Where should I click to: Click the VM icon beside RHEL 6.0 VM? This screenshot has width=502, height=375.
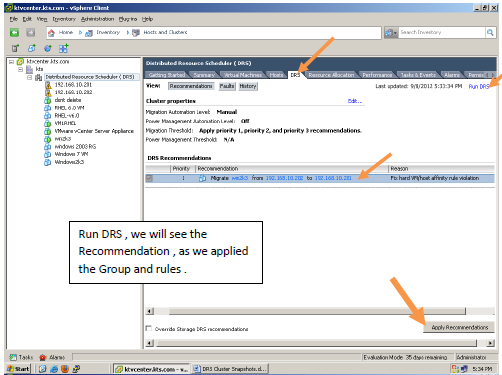[48, 108]
